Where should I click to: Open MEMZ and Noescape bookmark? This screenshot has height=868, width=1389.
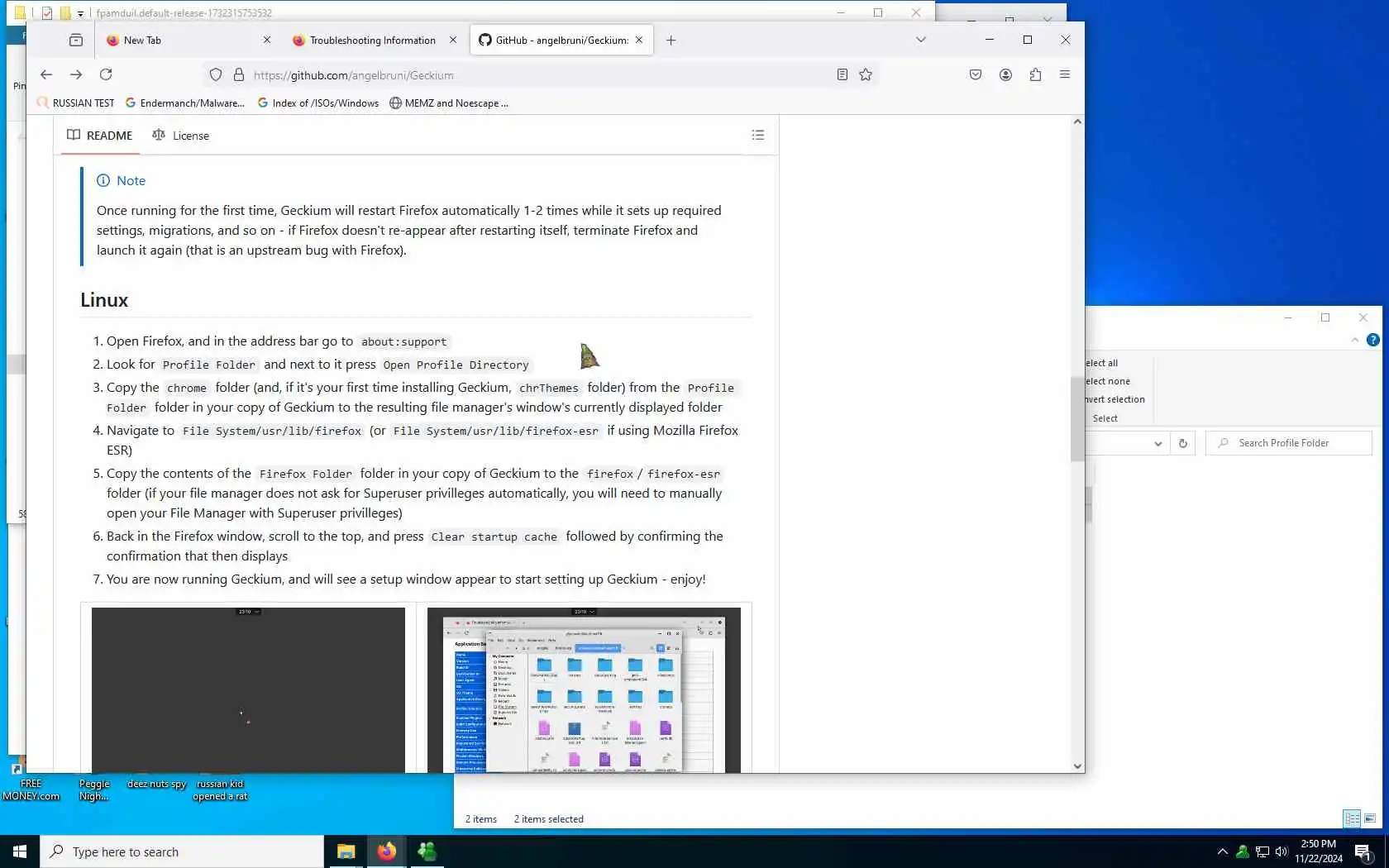[x=449, y=103]
